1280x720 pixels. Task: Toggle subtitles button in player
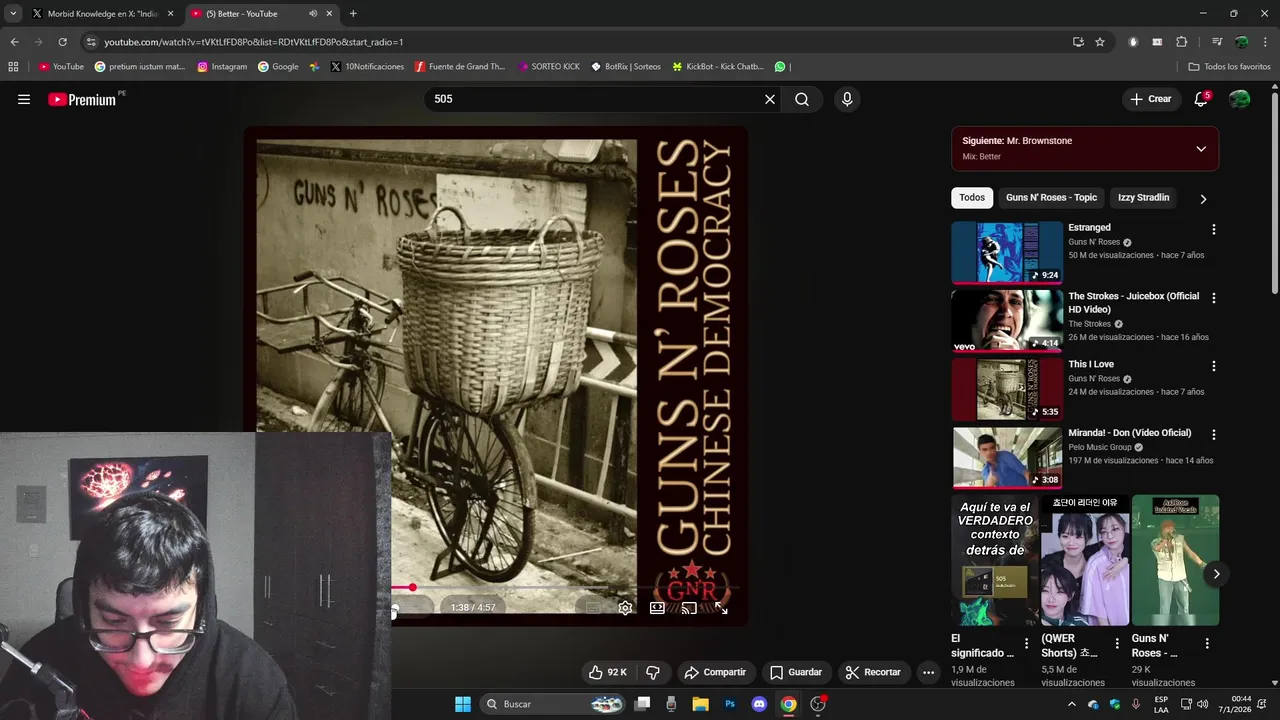pyautogui.click(x=593, y=607)
